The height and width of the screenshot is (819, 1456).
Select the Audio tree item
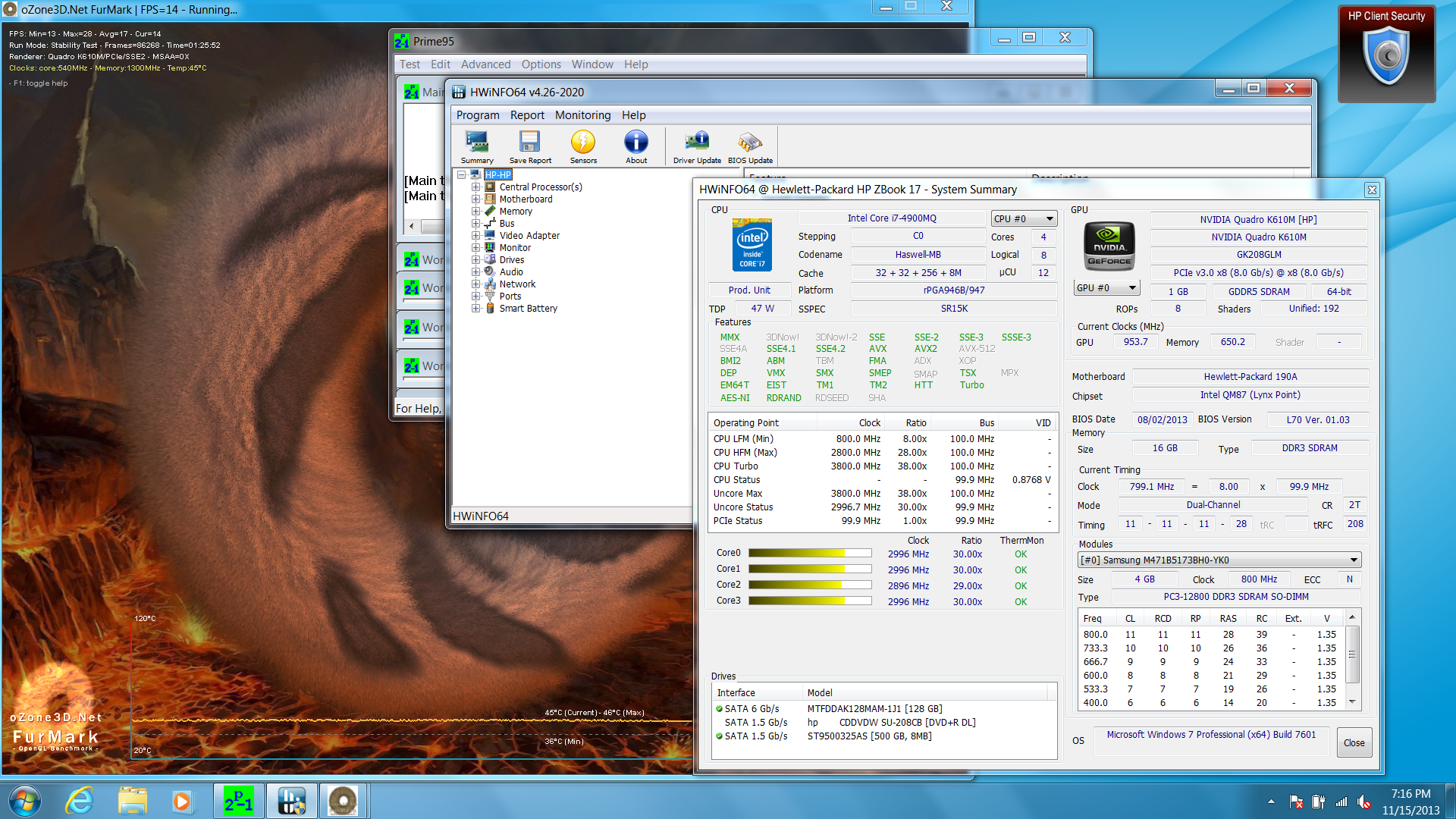[x=511, y=271]
